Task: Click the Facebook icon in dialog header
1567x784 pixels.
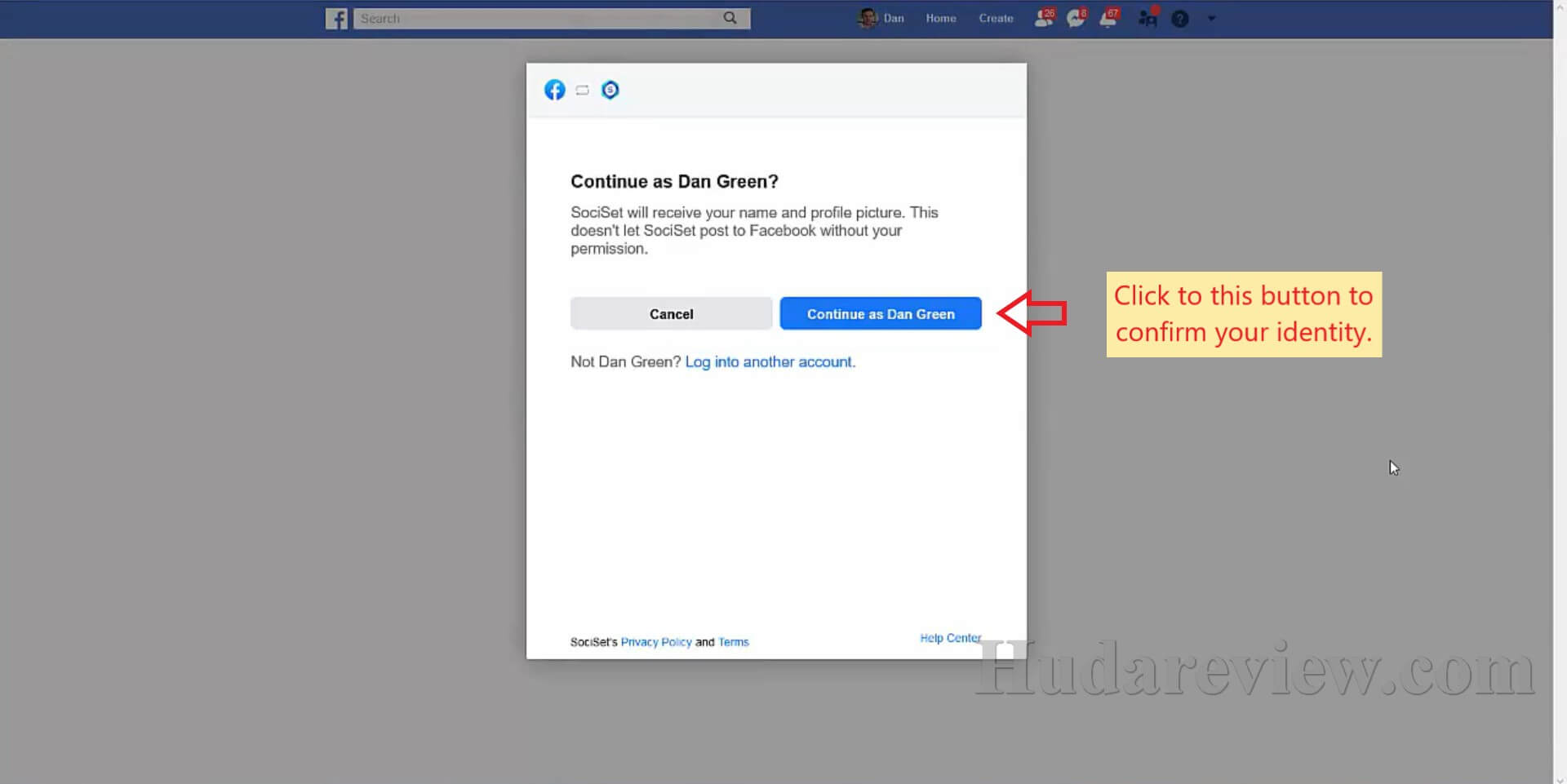Action: pyautogui.click(x=555, y=90)
